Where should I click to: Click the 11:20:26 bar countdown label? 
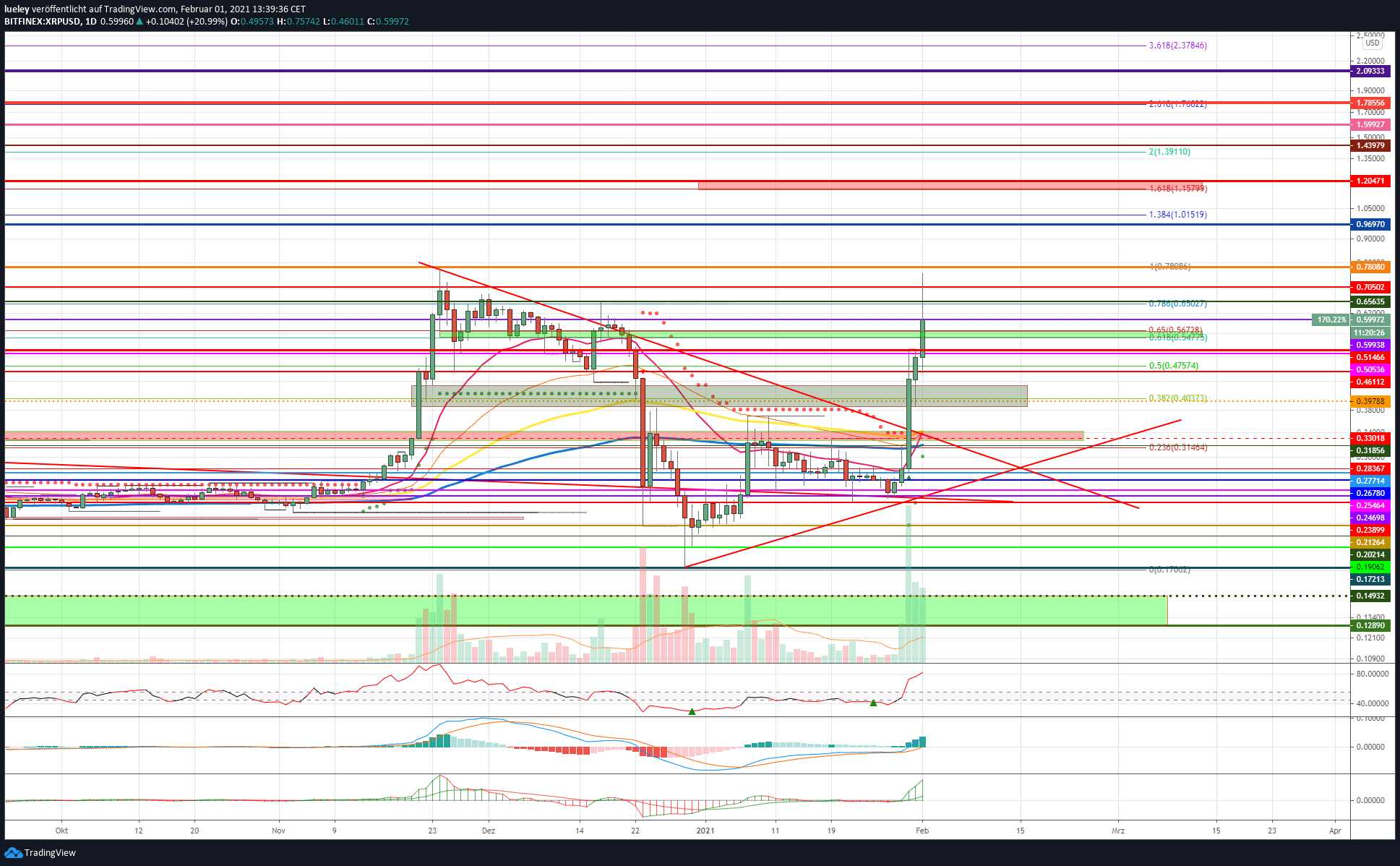click(1370, 333)
